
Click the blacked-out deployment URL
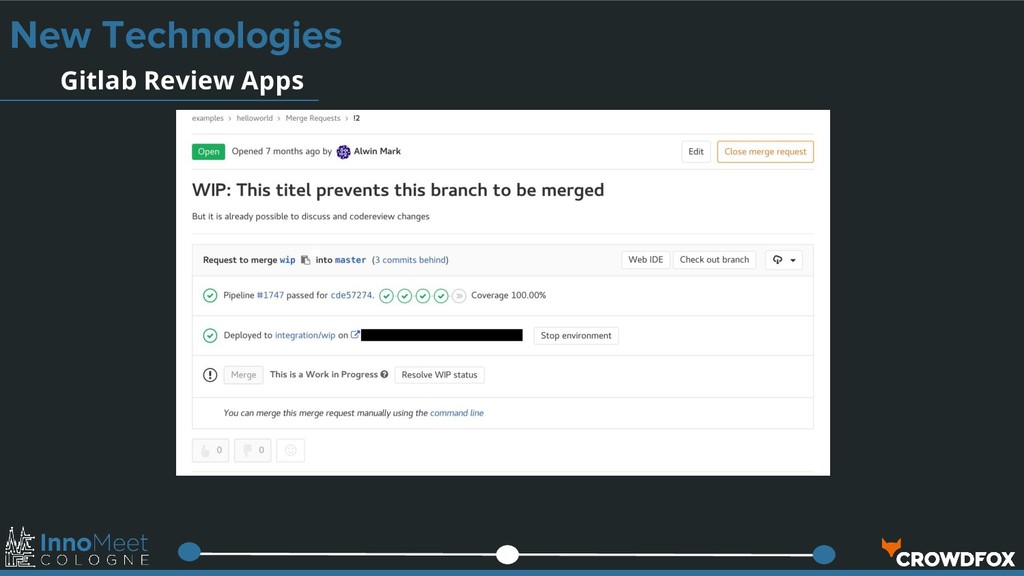click(442, 335)
